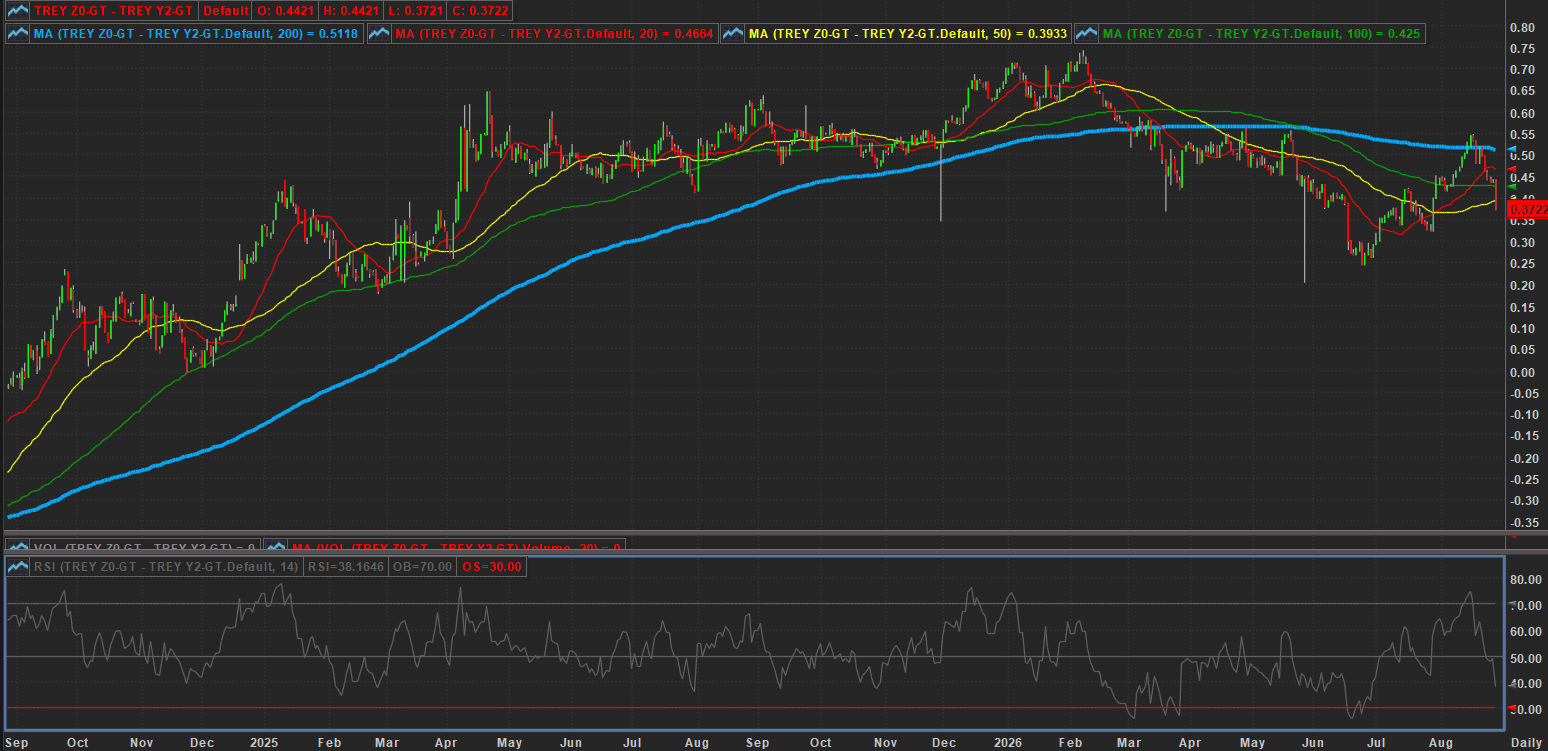Click the 0.00 level on the price axis
The image size is (1548, 751).
click(1524, 372)
